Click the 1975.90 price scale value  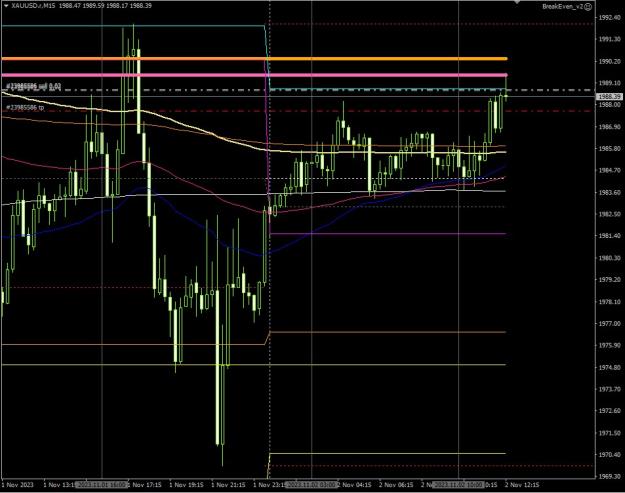609,345
